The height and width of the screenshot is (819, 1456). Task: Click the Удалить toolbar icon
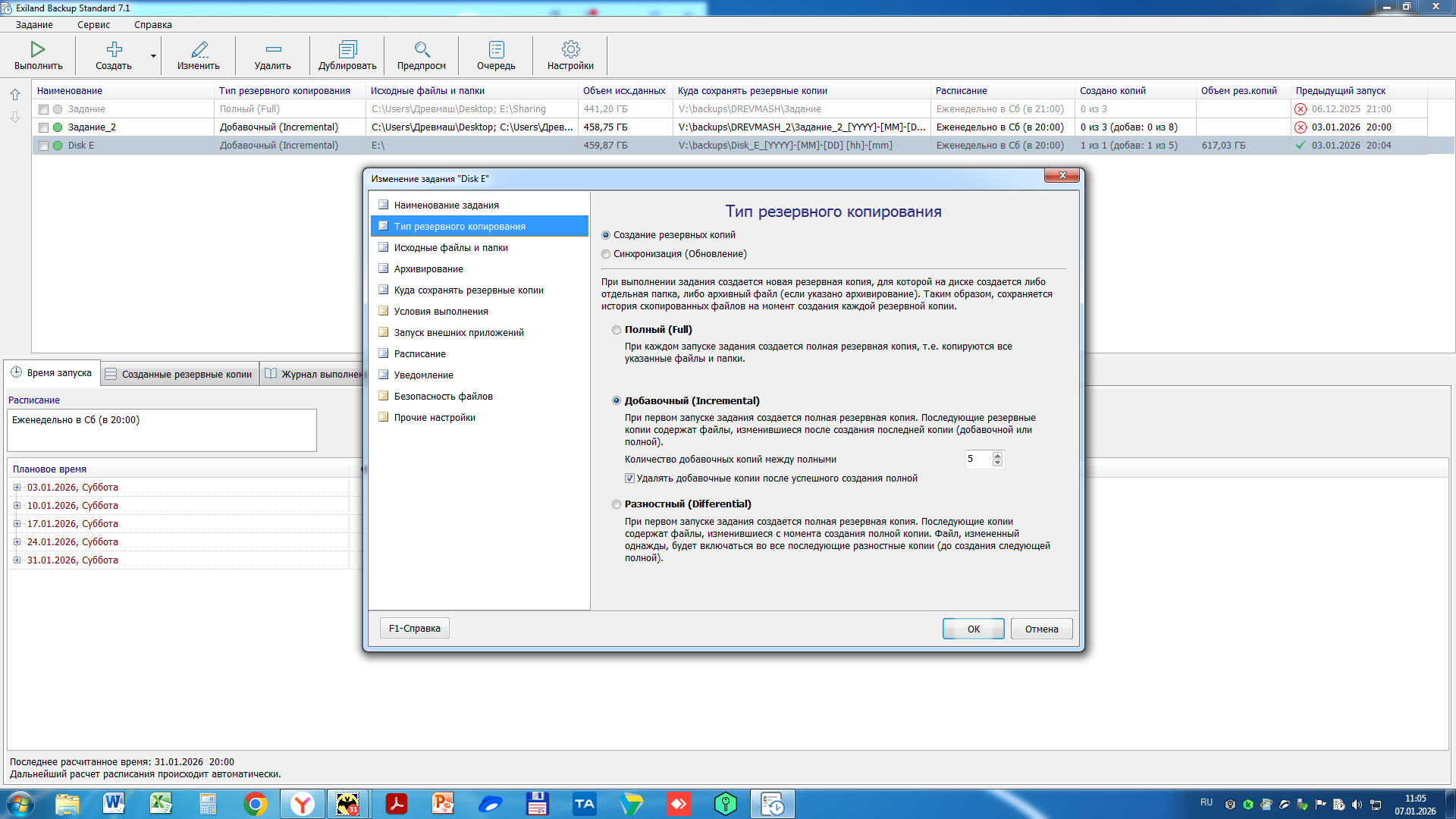[273, 50]
